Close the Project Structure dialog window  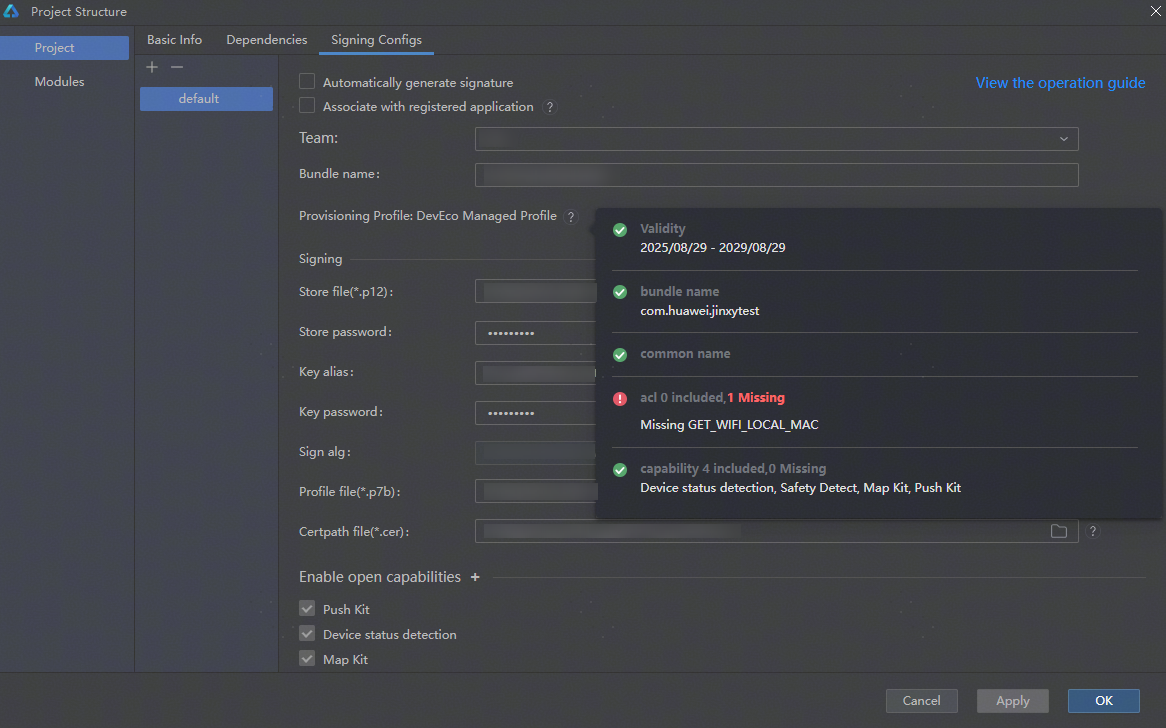(1151, 11)
